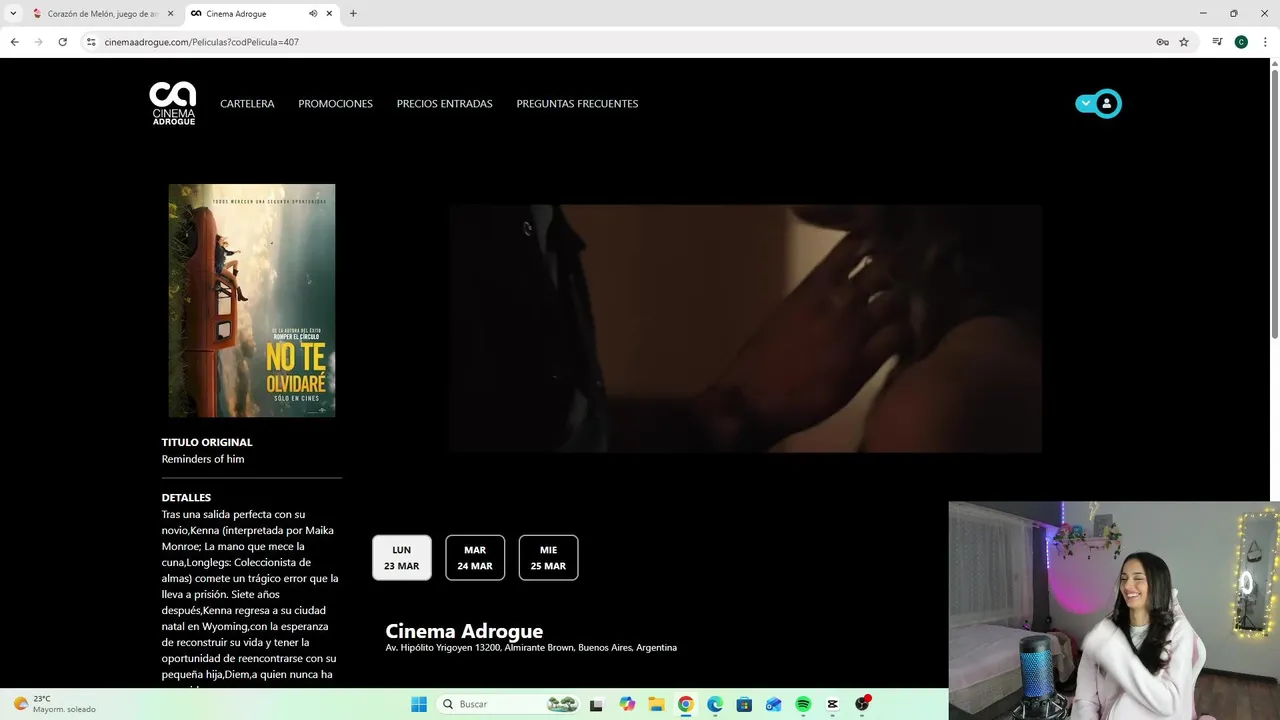Open File Explorer from the taskbar
Viewport: 1280px width, 720px height.
click(656, 704)
